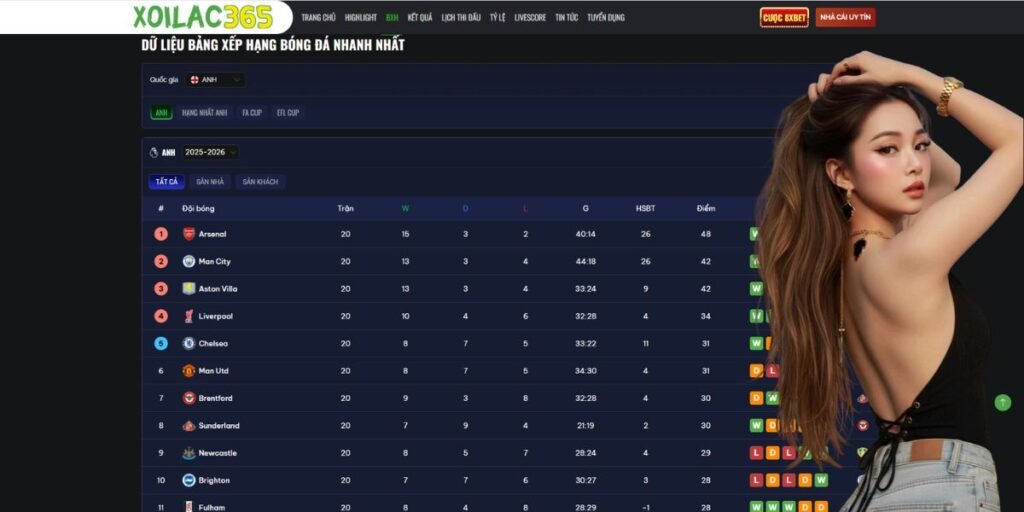
Task: Switch standings to SÂN KHÁCH
Action: (260, 182)
